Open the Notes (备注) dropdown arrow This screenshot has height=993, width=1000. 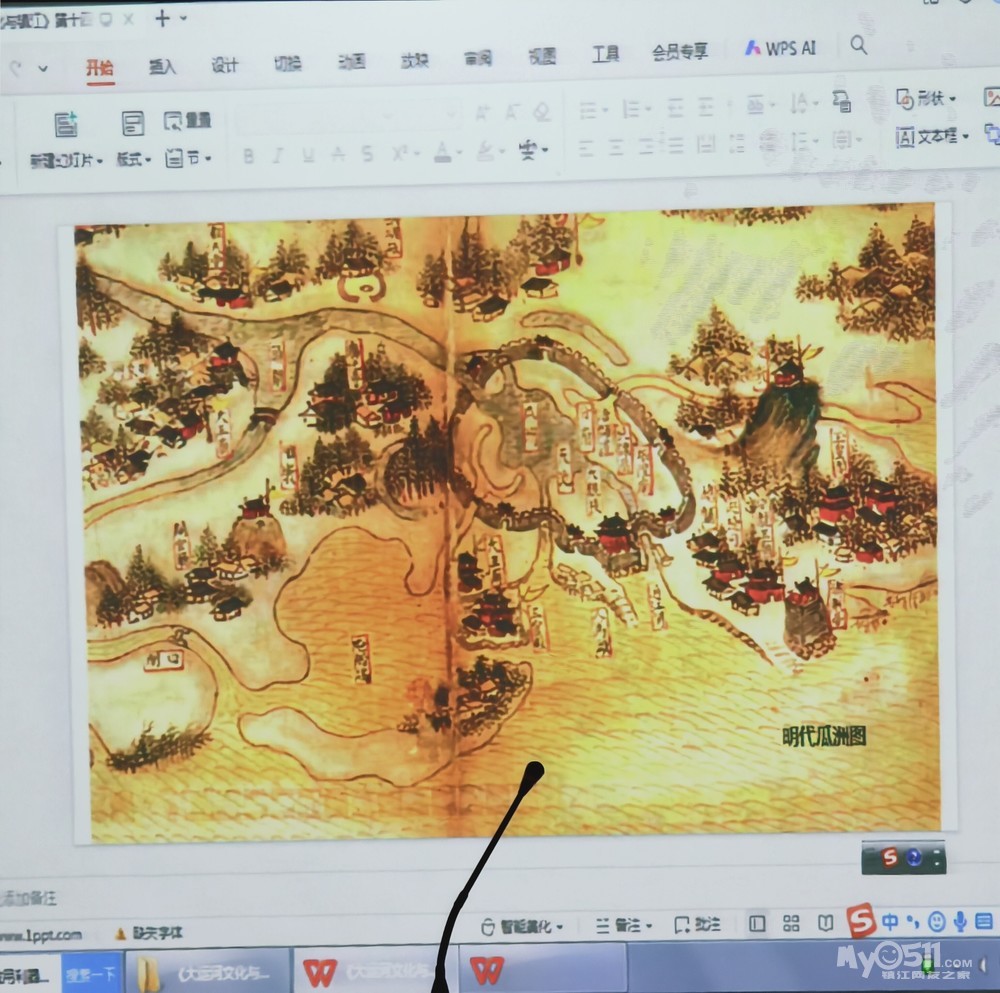point(650,926)
